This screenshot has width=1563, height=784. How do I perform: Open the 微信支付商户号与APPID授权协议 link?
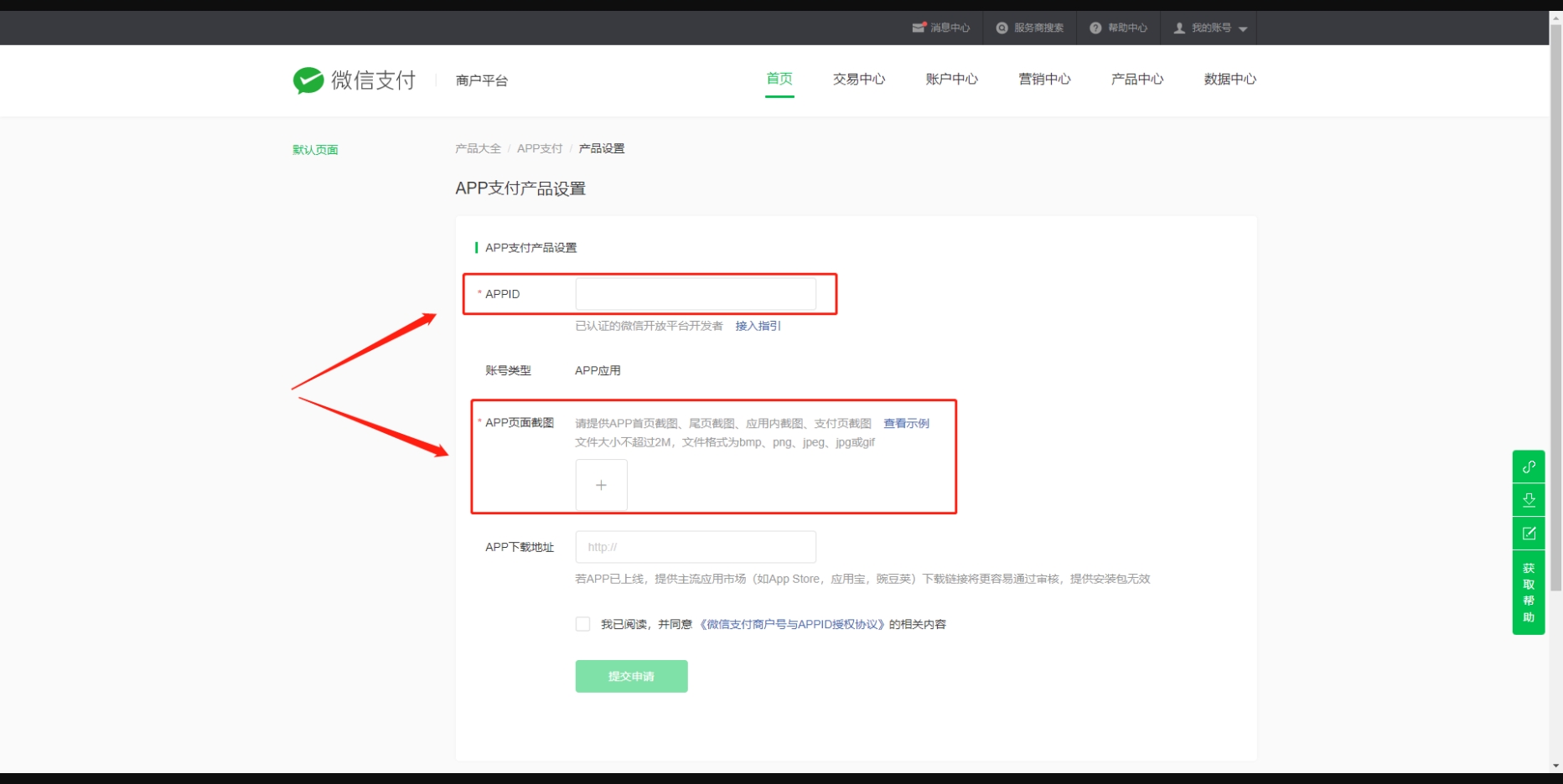[x=791, y=624]
